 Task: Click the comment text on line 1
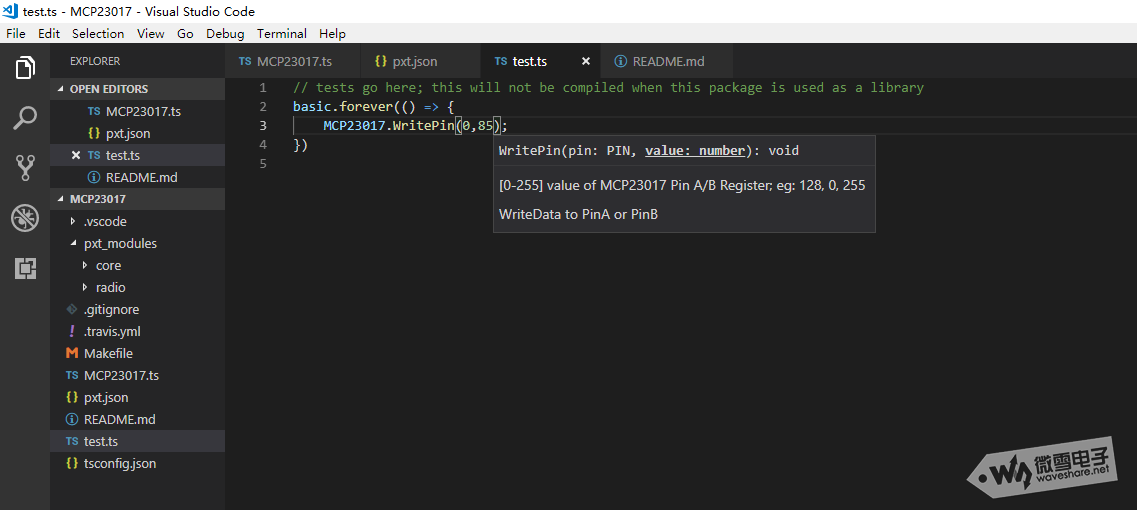pos(608,88)
